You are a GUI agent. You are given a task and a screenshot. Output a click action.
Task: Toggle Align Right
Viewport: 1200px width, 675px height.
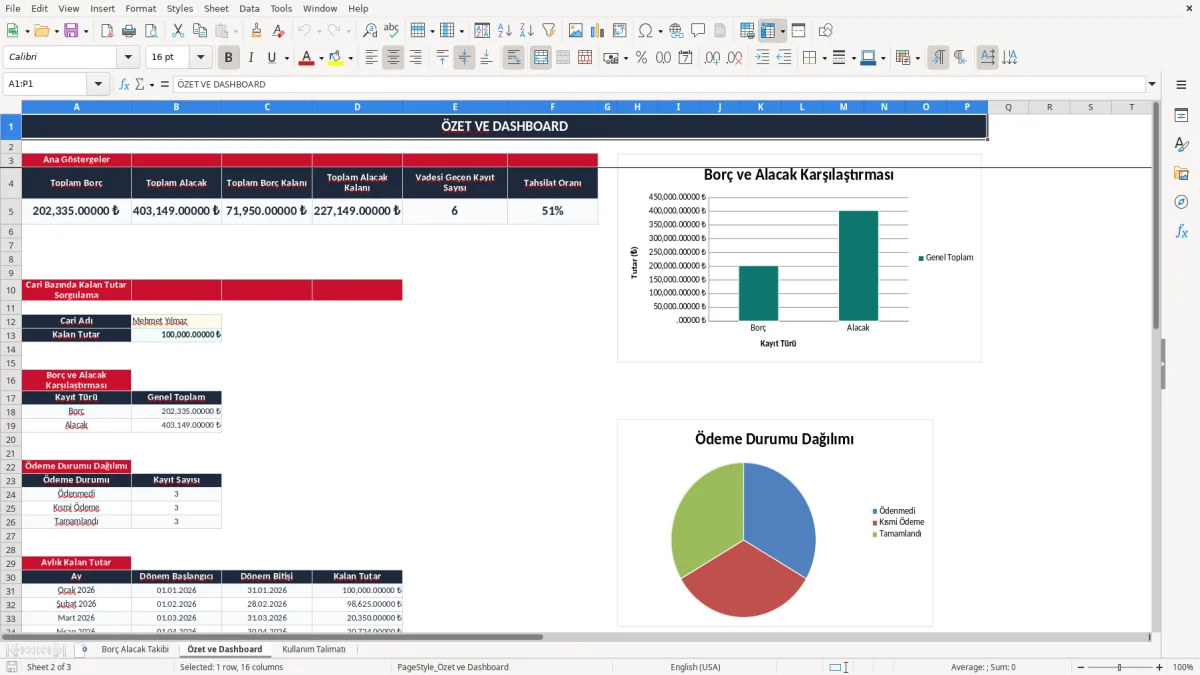coord(415,58)
